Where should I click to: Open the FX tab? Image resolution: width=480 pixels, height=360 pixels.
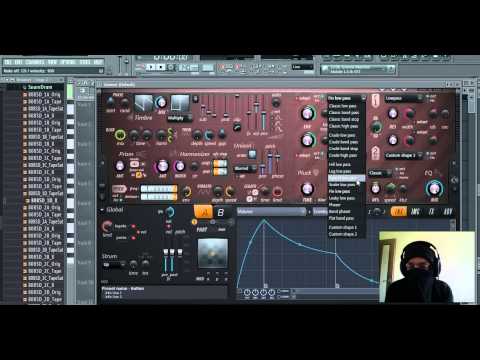click(x=432, y=212)
